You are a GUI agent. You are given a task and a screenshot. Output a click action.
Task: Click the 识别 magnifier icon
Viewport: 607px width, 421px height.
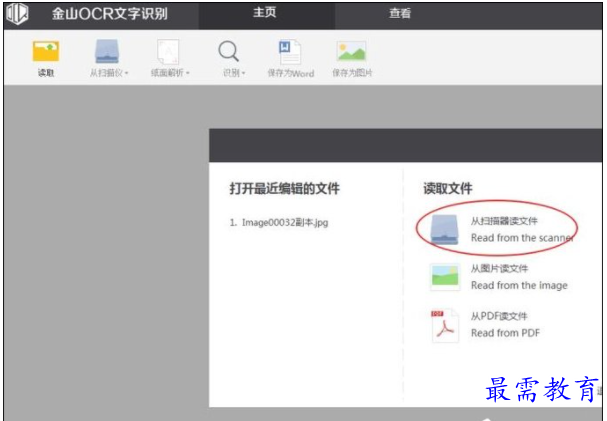point(228,51)
